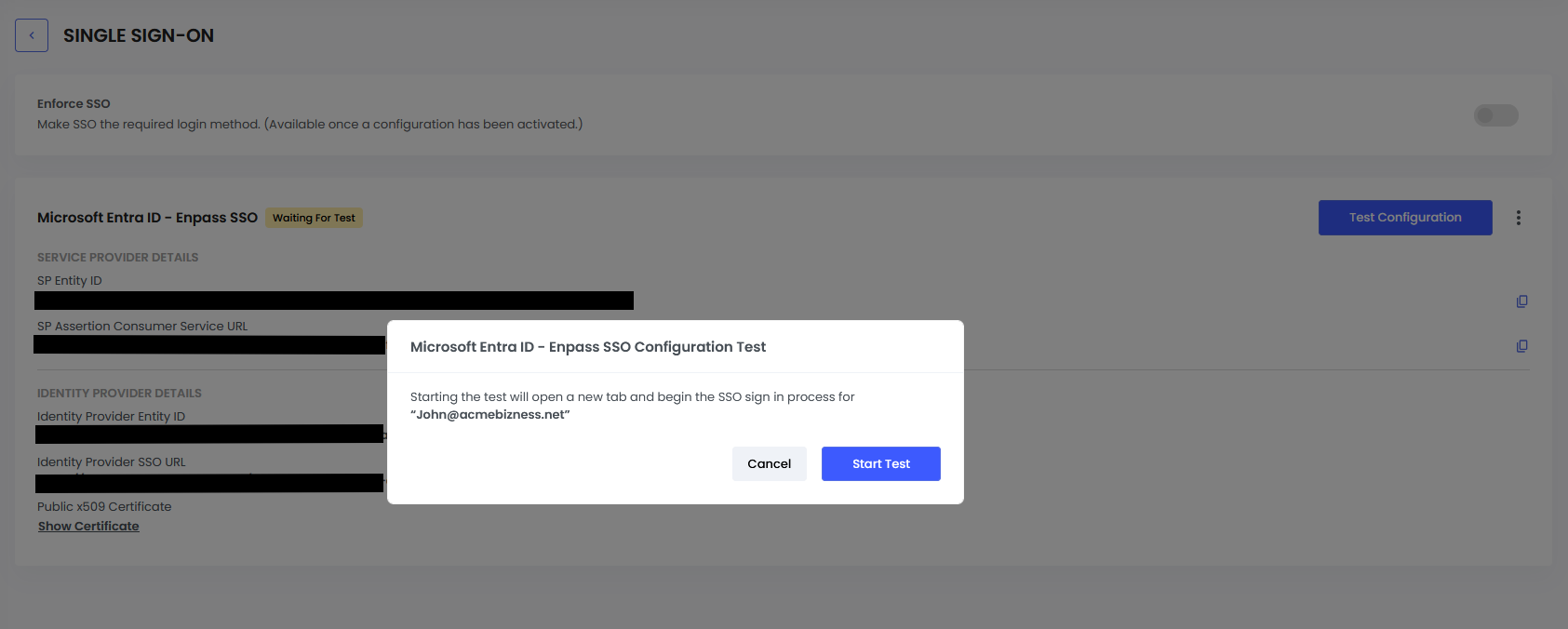Click the Microsoft Entra ID - Enpass SSO heading
Image resolution: width=1568 pixels, height=629 pixels.
(x=147, y=218)
